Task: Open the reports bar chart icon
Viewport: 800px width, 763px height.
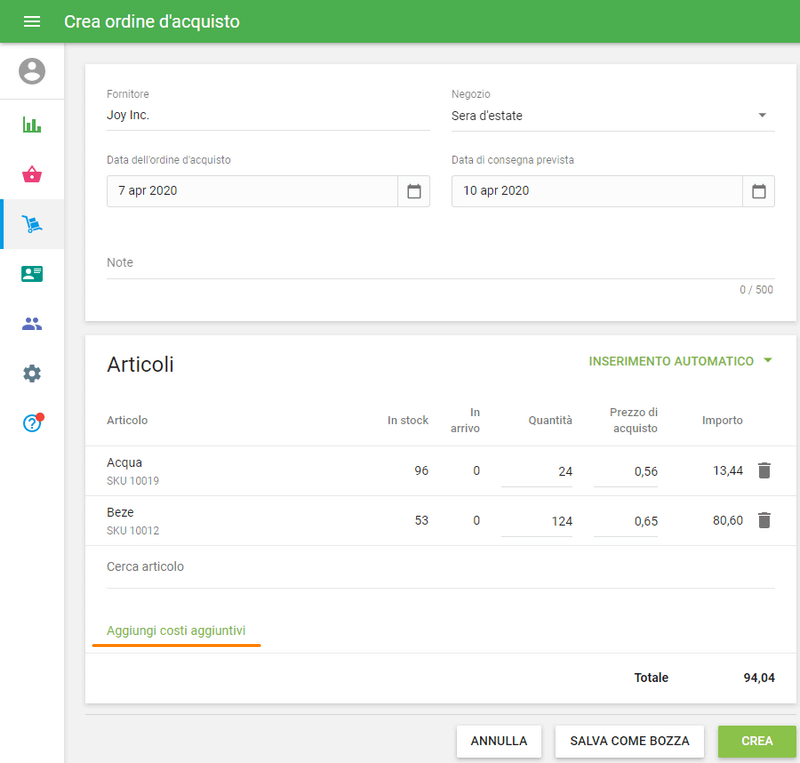Action: [32, 125]
